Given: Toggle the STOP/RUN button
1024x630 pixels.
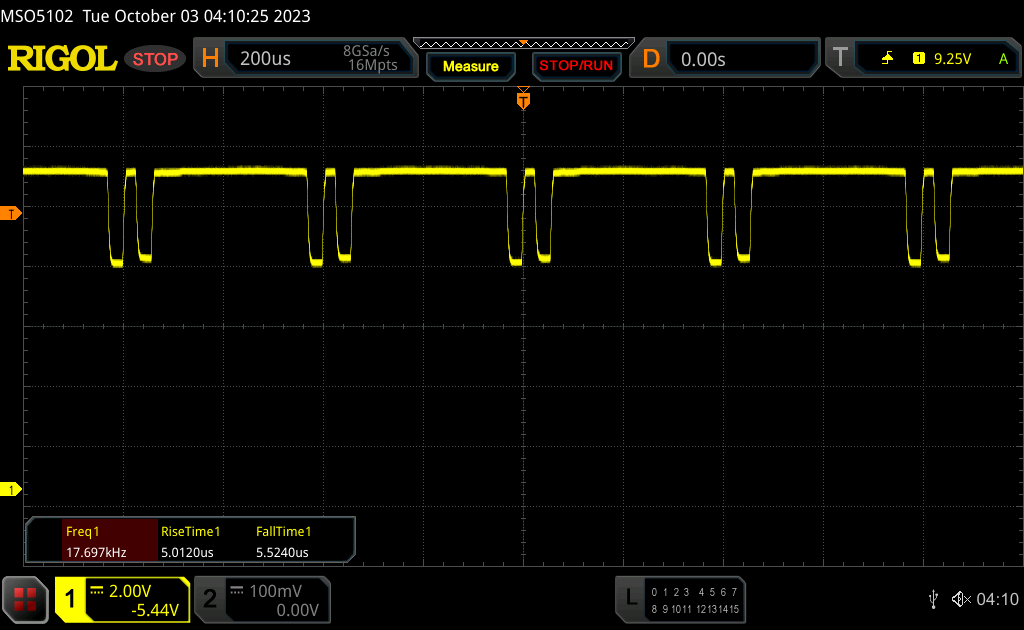Looking at the screenshot, I should [576, 66].
